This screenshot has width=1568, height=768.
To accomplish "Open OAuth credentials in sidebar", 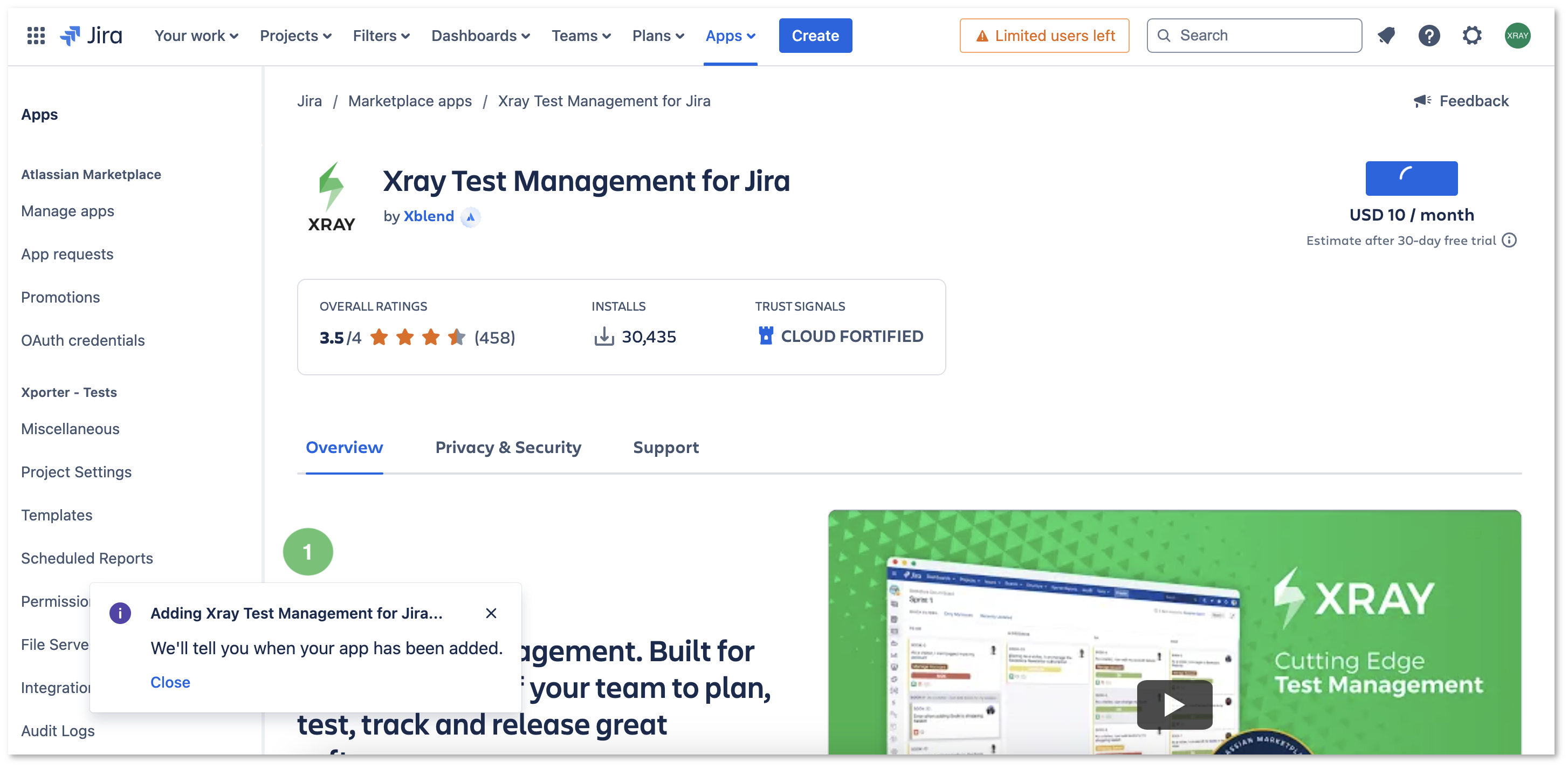I will pyautogui.click(x=83, y=340).
